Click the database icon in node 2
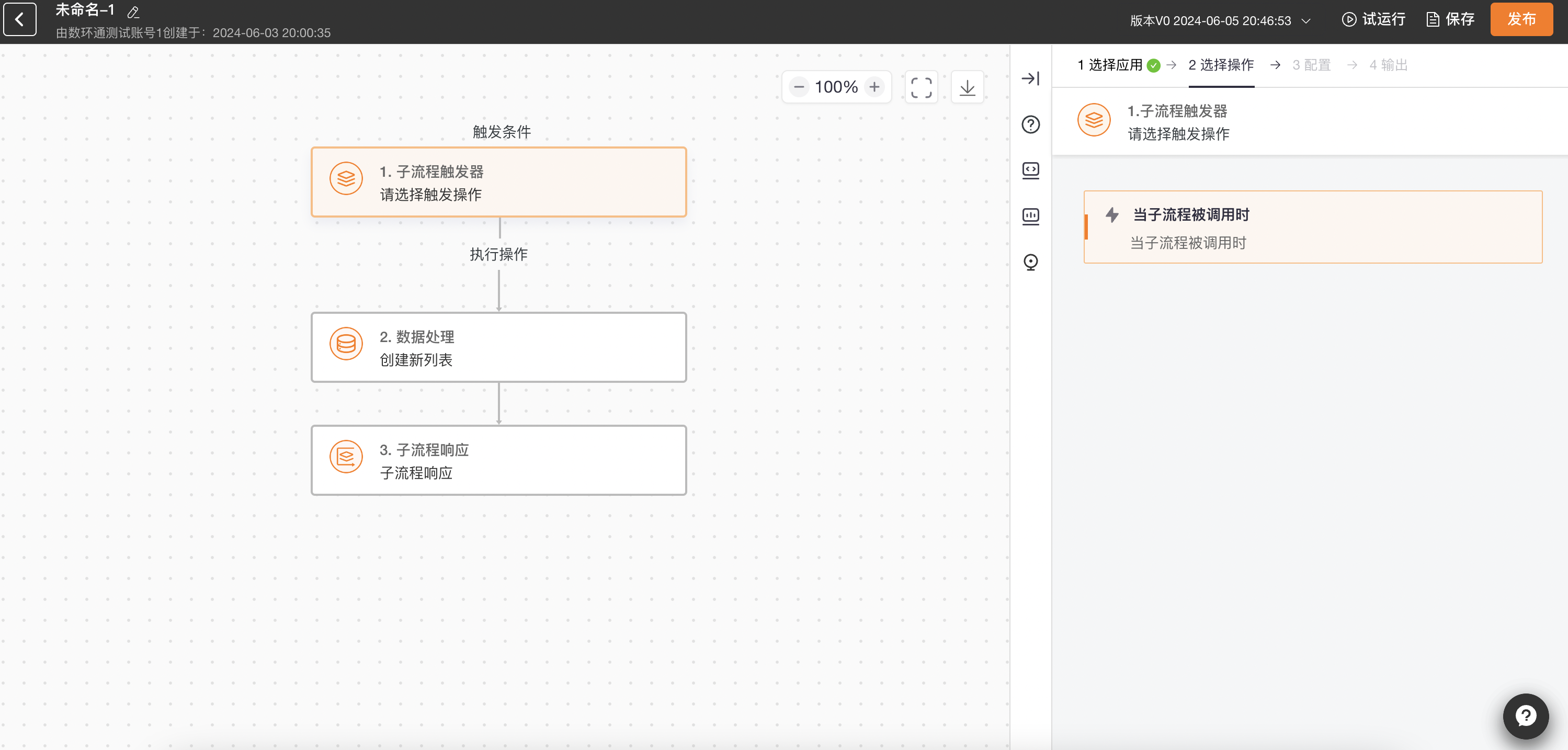The width and height of the screenshot is (1568, 750). click(346, 344)
